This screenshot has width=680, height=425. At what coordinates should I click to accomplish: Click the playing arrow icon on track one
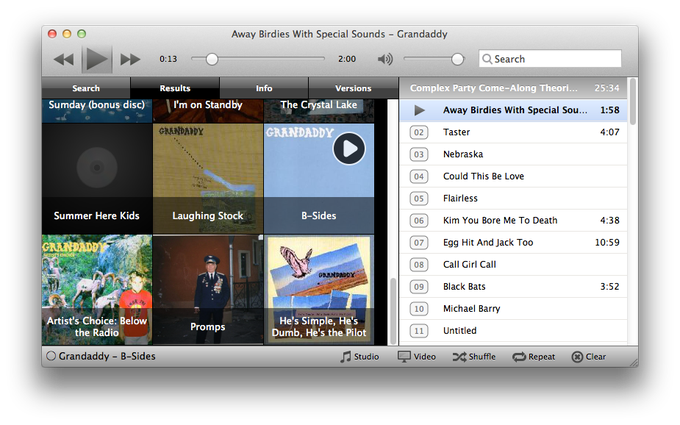click(419, 110)
